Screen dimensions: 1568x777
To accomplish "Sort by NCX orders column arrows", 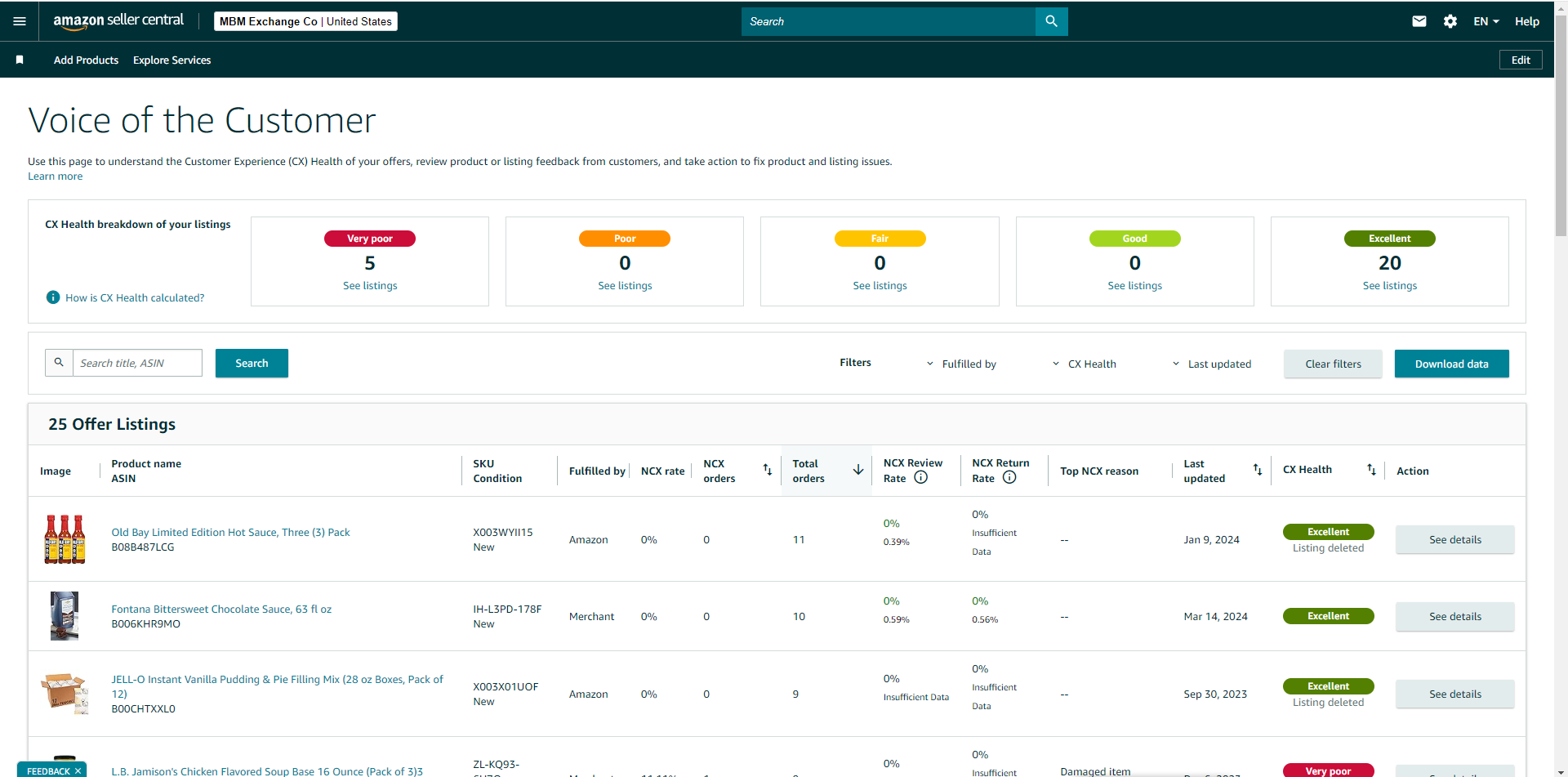I will (x=767, y=470).
